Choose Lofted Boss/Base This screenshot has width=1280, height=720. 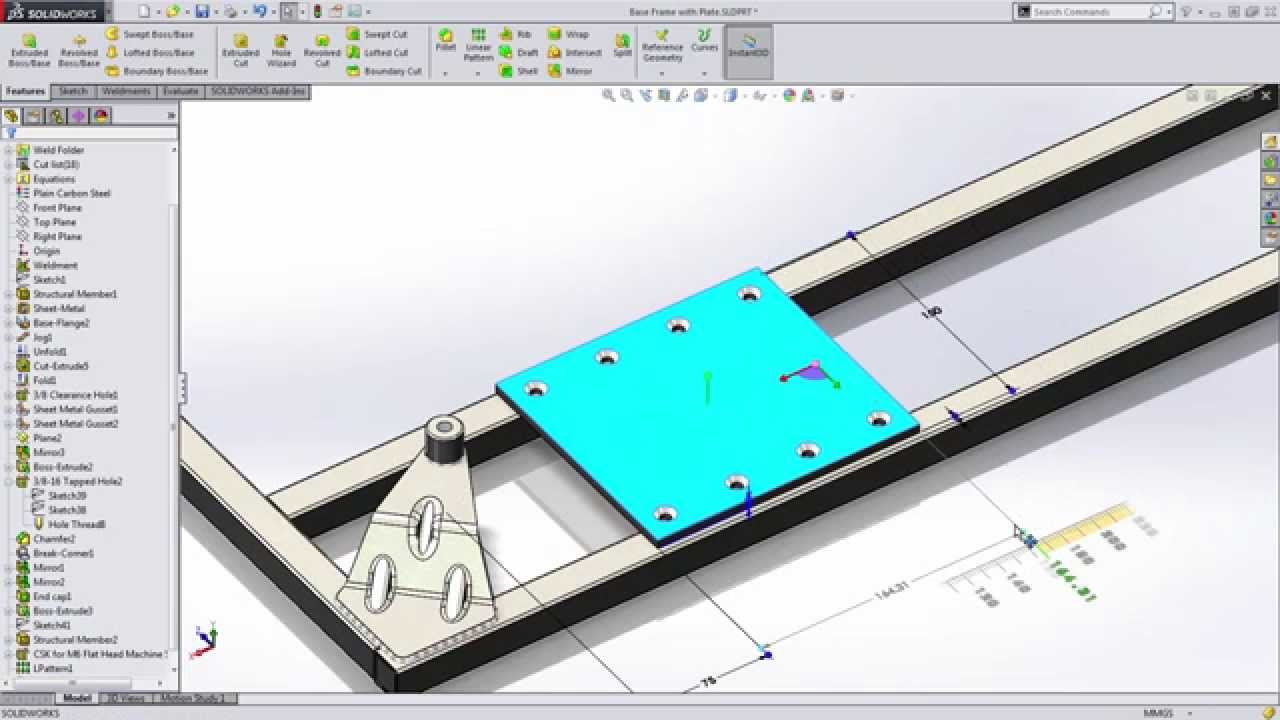point(150,53)
